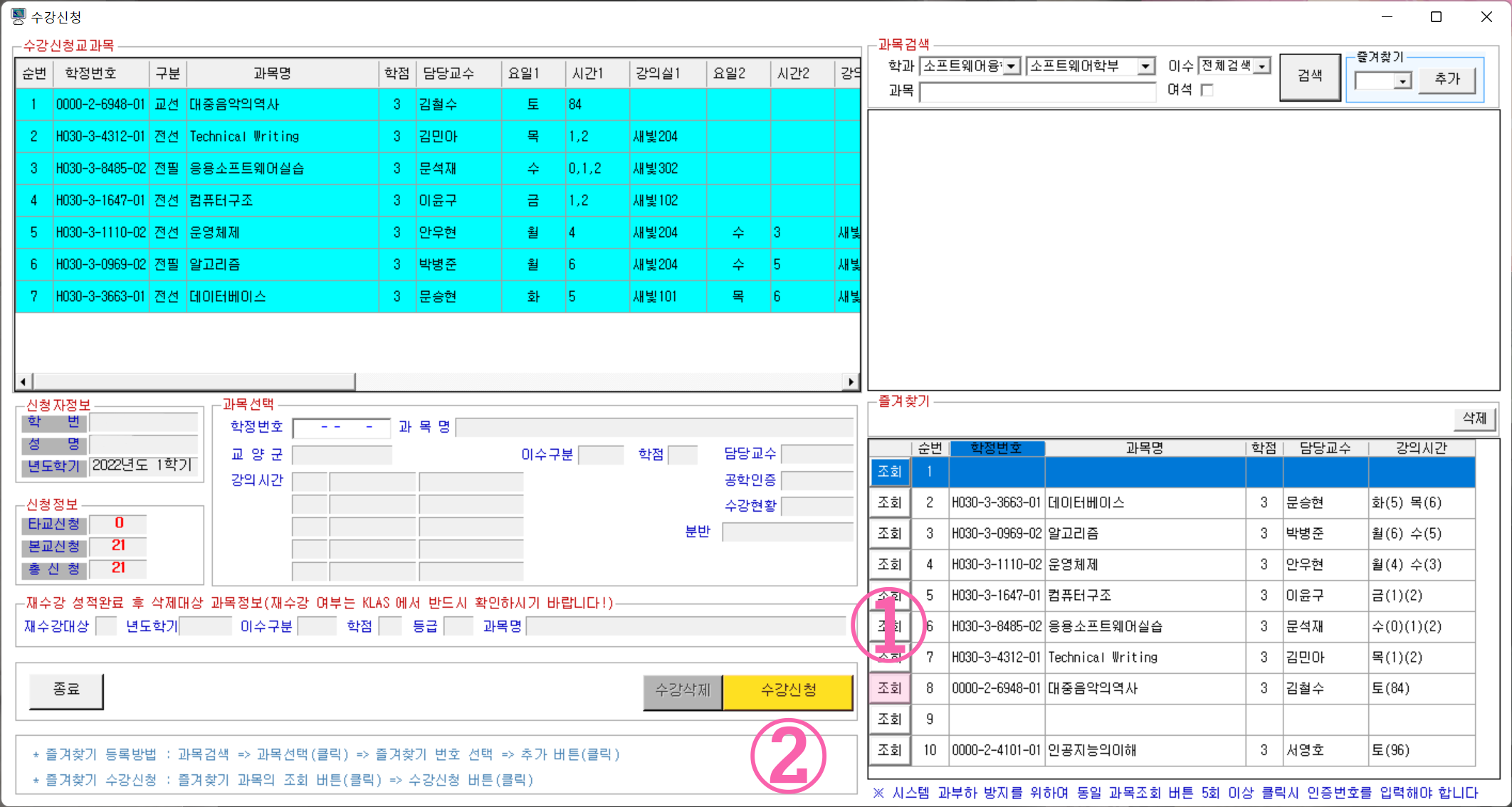This screenshot has height=807, width=1512.
Task: Click the 학정번호 input field
Action: coord(342,428)
